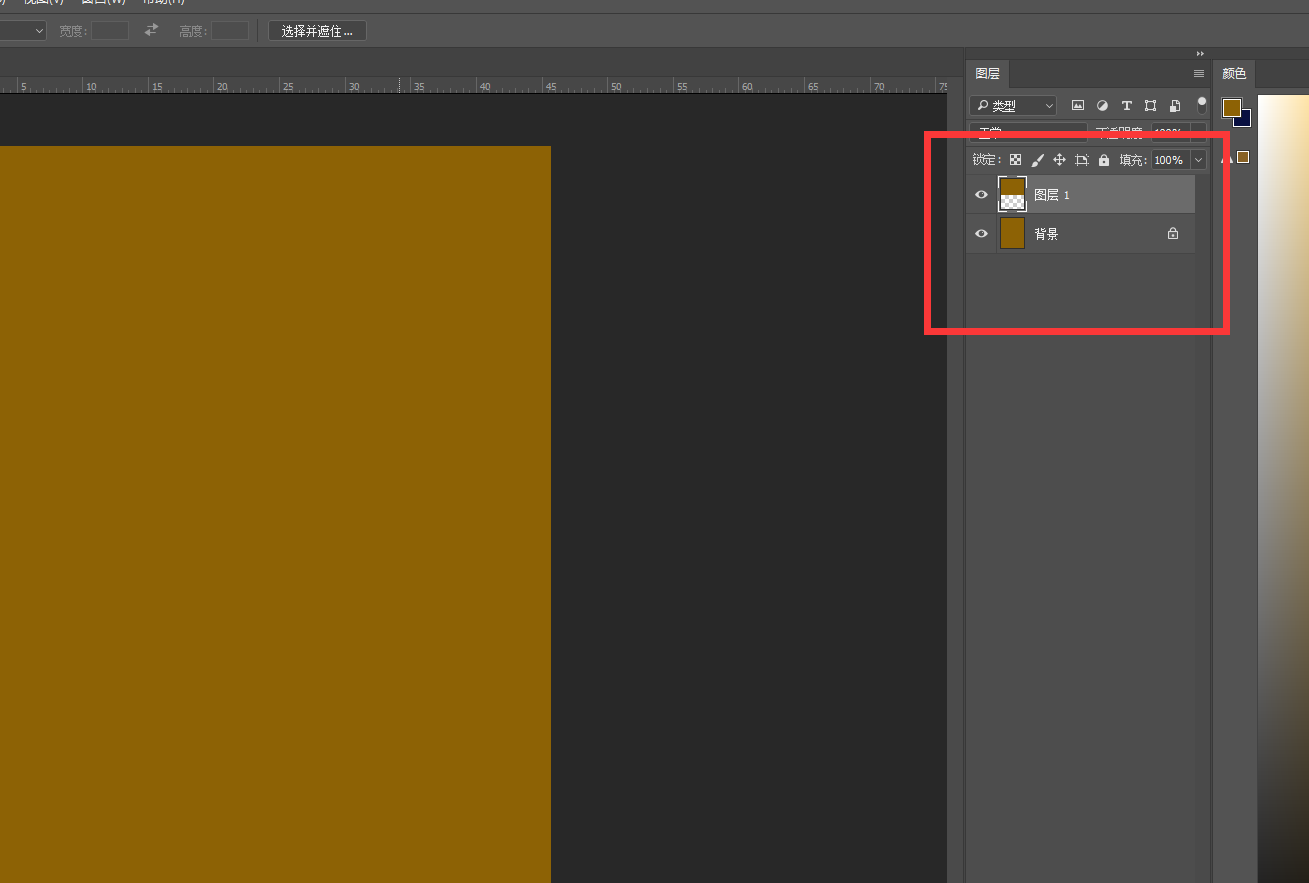
Task: Filter layers by pixel layers icon
Action: [1078, 105]
